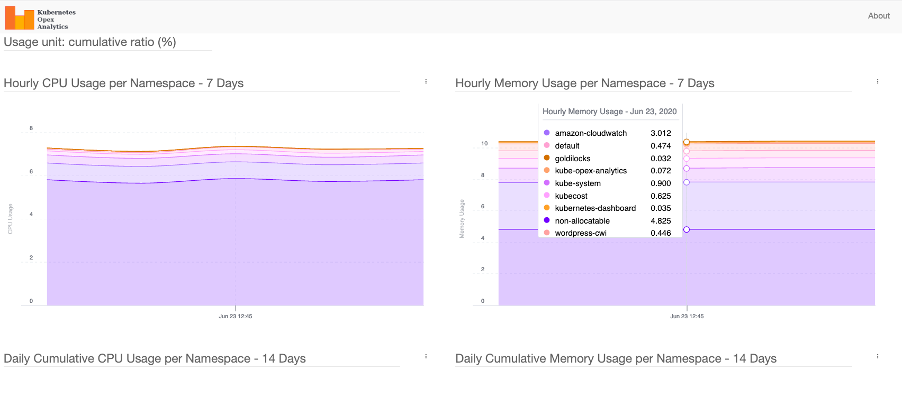The width and height of the screenshot is (902, 398).
Task: Click the value 3.012 in tooltip
Action: (660, 133)
